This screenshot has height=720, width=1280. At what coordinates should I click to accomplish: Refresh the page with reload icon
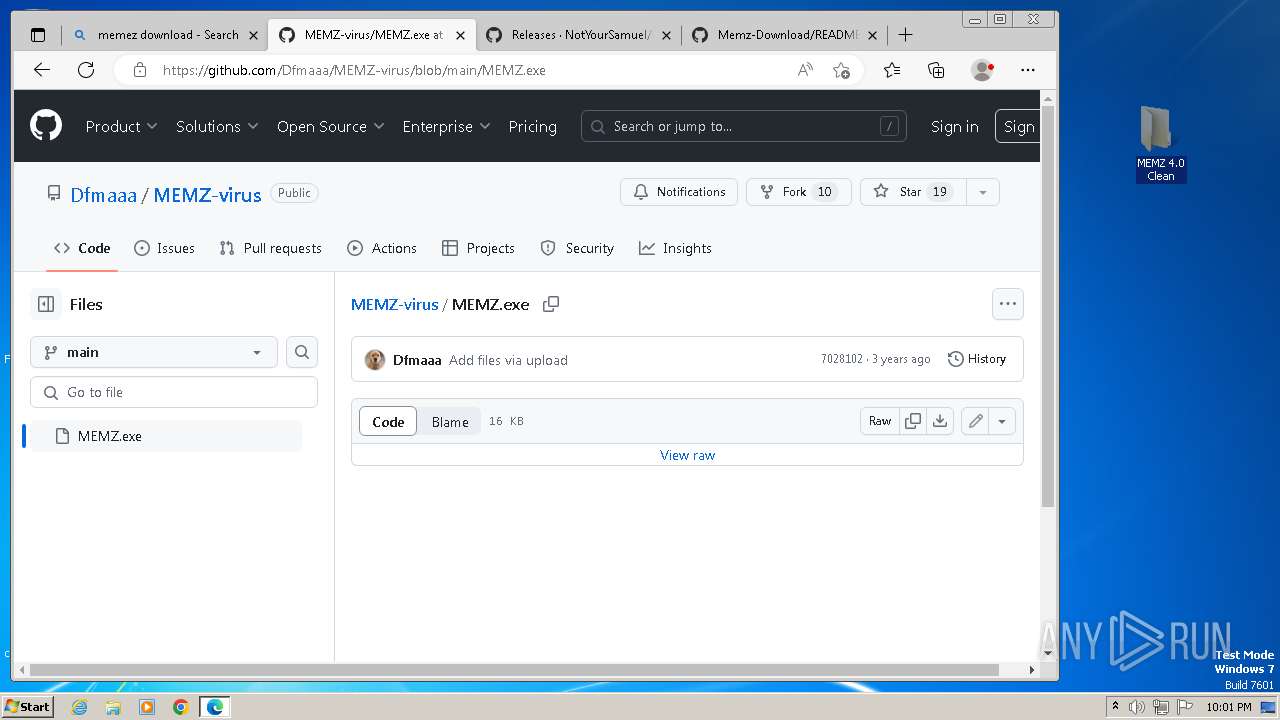(x=86, y=70)
